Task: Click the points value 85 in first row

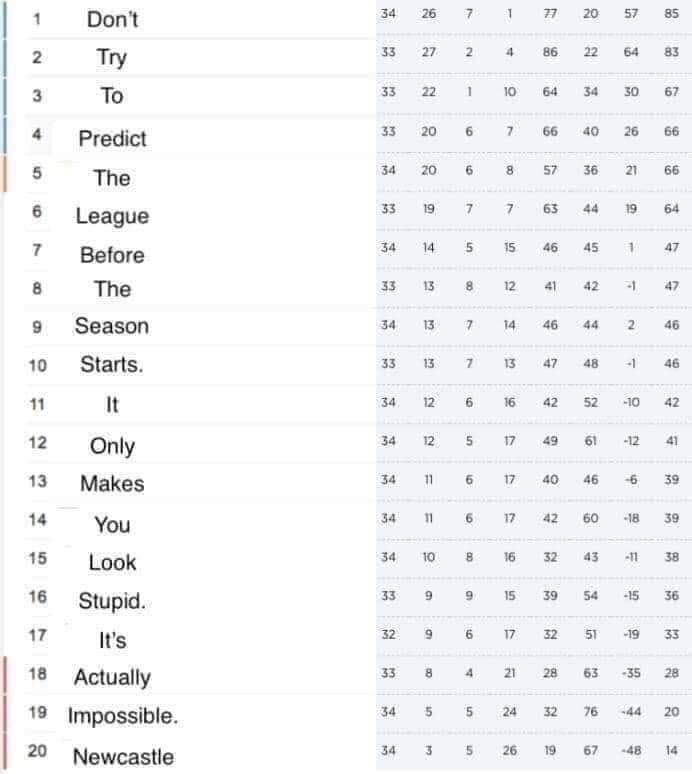Action: 671,14
